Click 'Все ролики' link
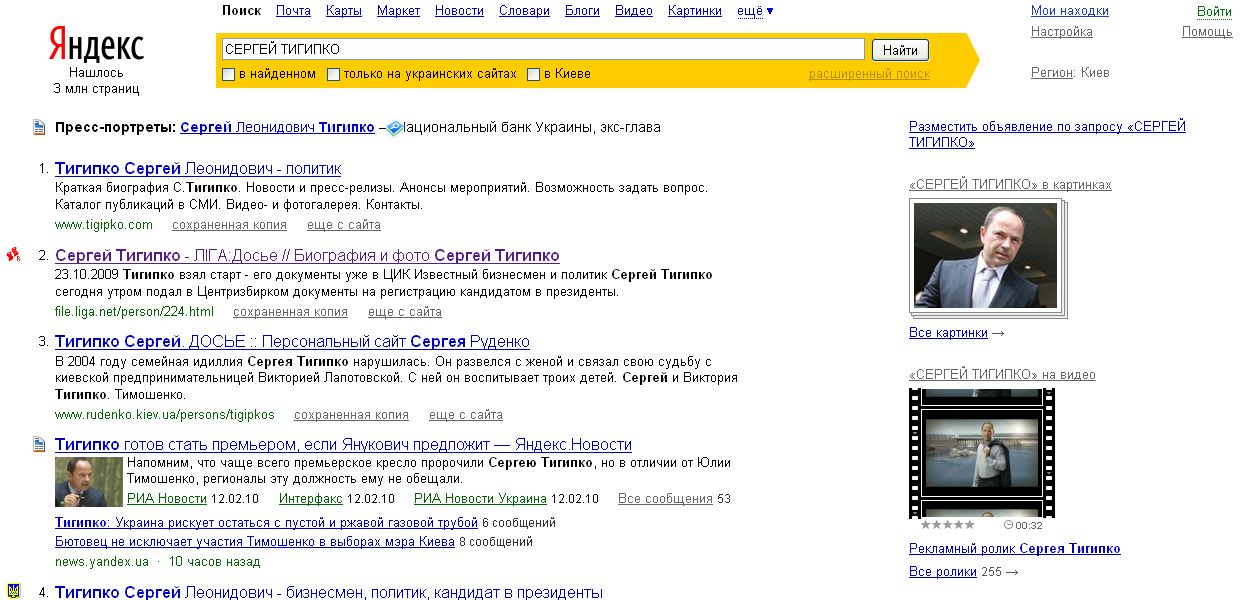 click(943, 572)
